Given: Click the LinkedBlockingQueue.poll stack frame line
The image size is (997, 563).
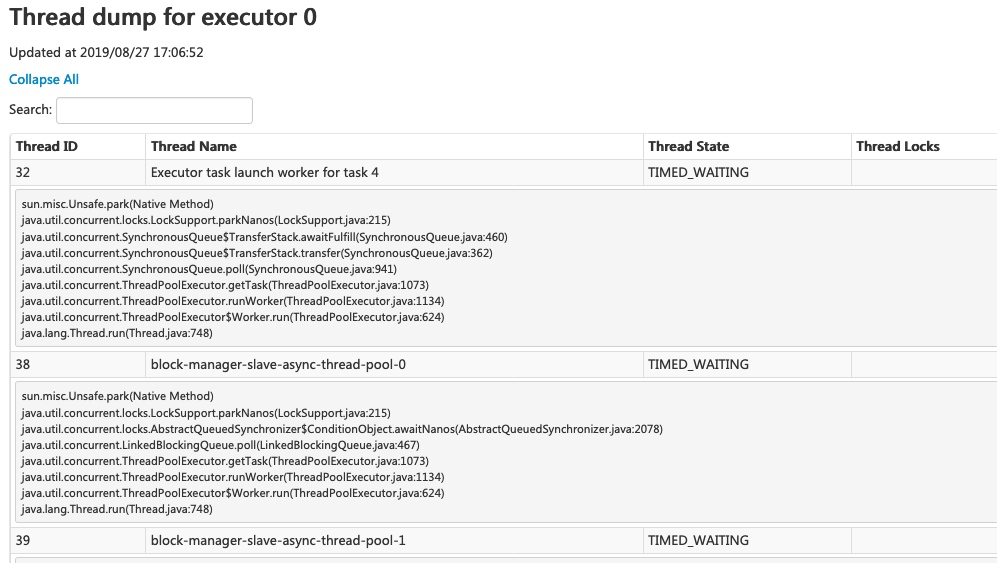Looking at the screenshot, I should pos(220,445).
